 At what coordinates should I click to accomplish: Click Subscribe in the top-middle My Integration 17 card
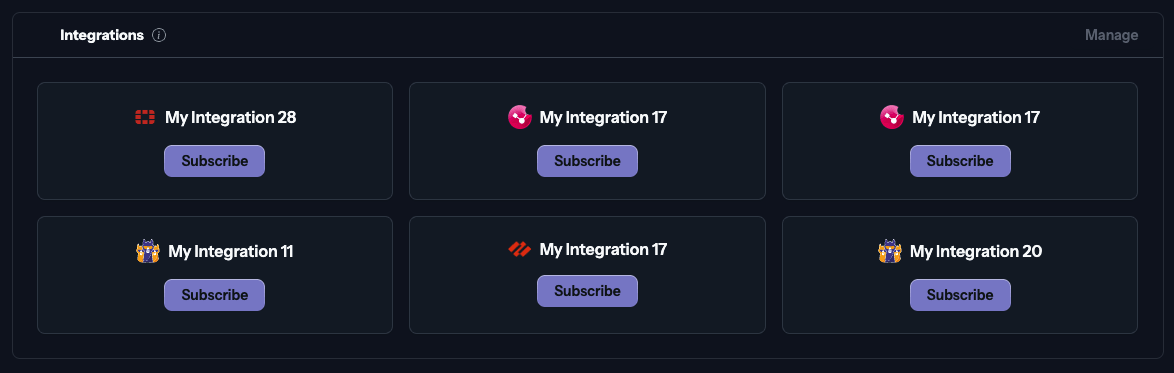pos(588,161)
